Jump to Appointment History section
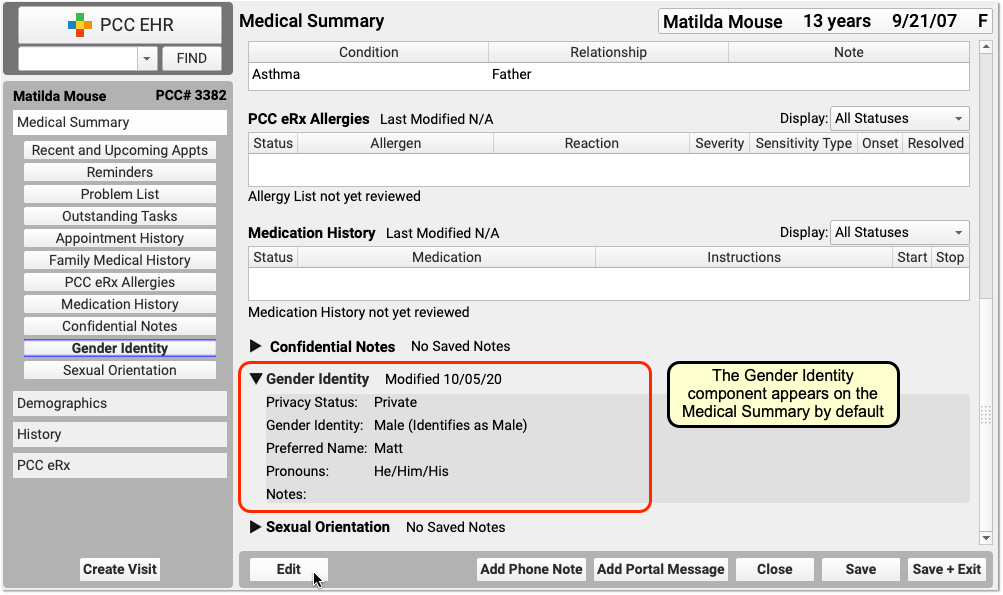The height and width of the screenshot is (595, 1003). point(120,238)
